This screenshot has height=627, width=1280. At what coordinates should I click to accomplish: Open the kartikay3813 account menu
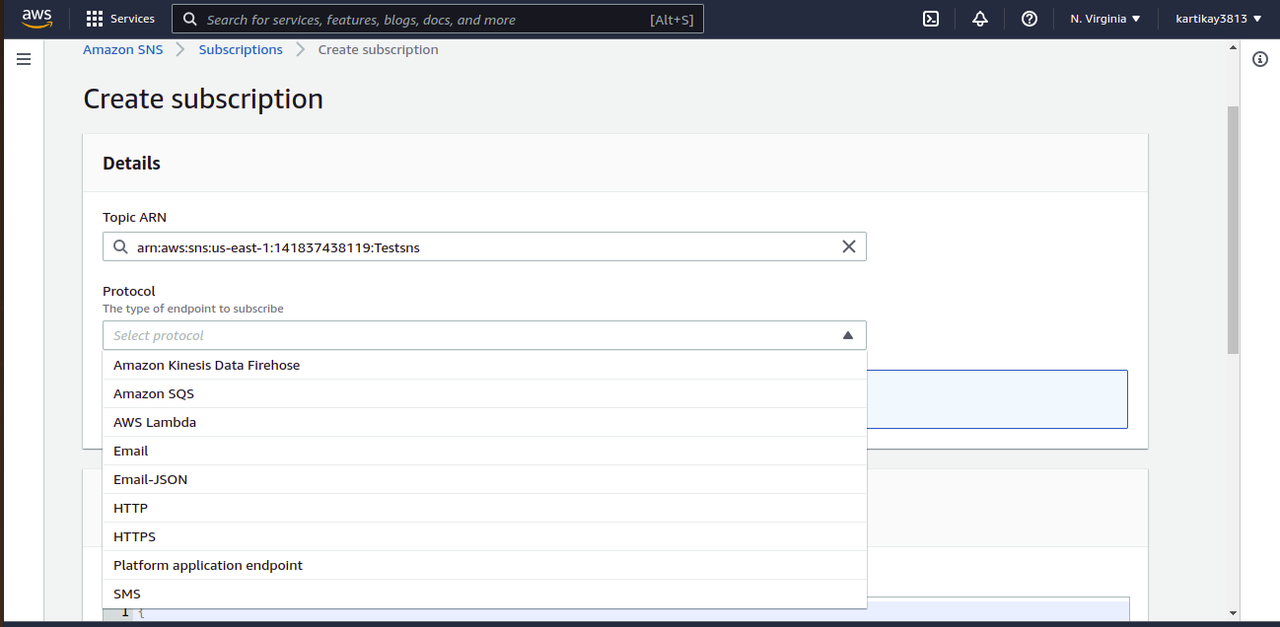(x=1217, y=19)
